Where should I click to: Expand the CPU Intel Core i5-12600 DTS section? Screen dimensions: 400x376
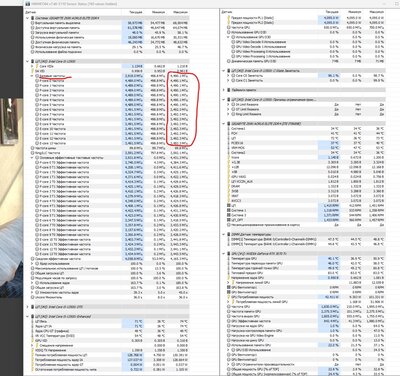click(28, 307)
